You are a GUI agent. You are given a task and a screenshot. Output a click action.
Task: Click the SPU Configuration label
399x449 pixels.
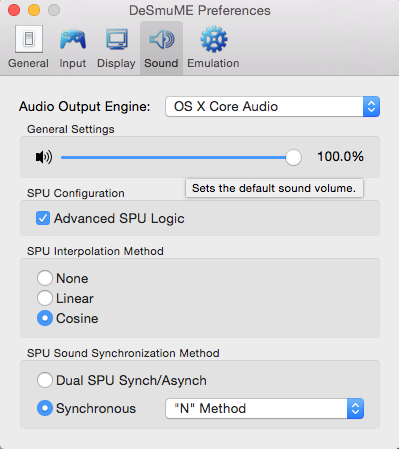76,193
